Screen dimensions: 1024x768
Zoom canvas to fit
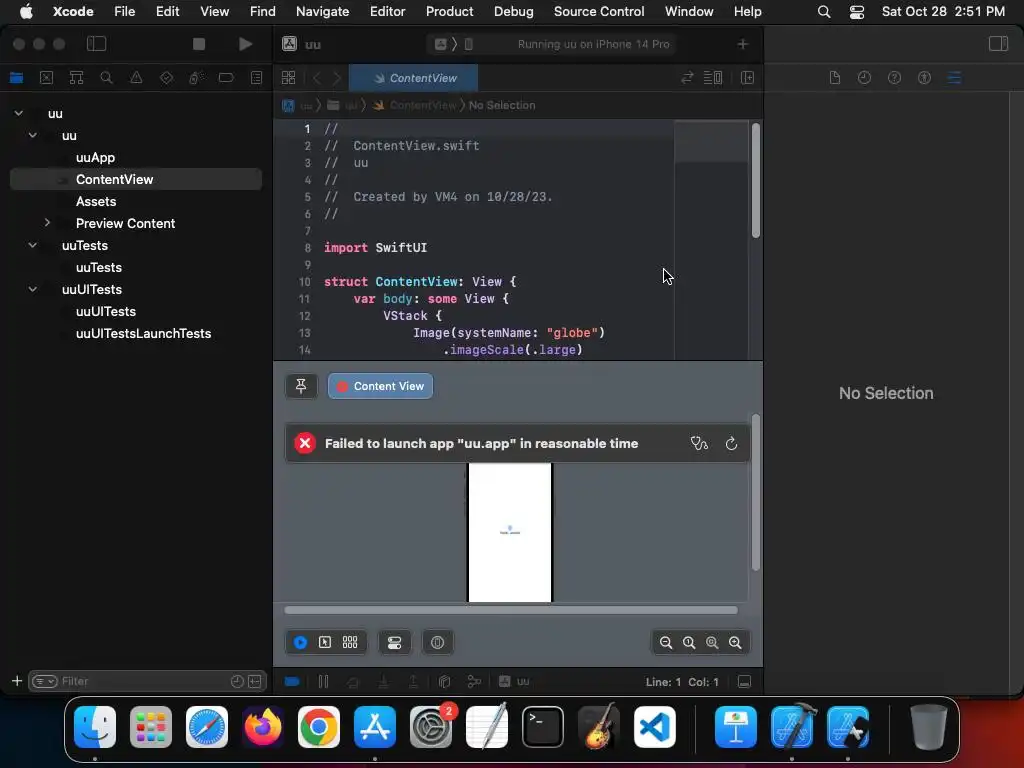coord(712,643)
